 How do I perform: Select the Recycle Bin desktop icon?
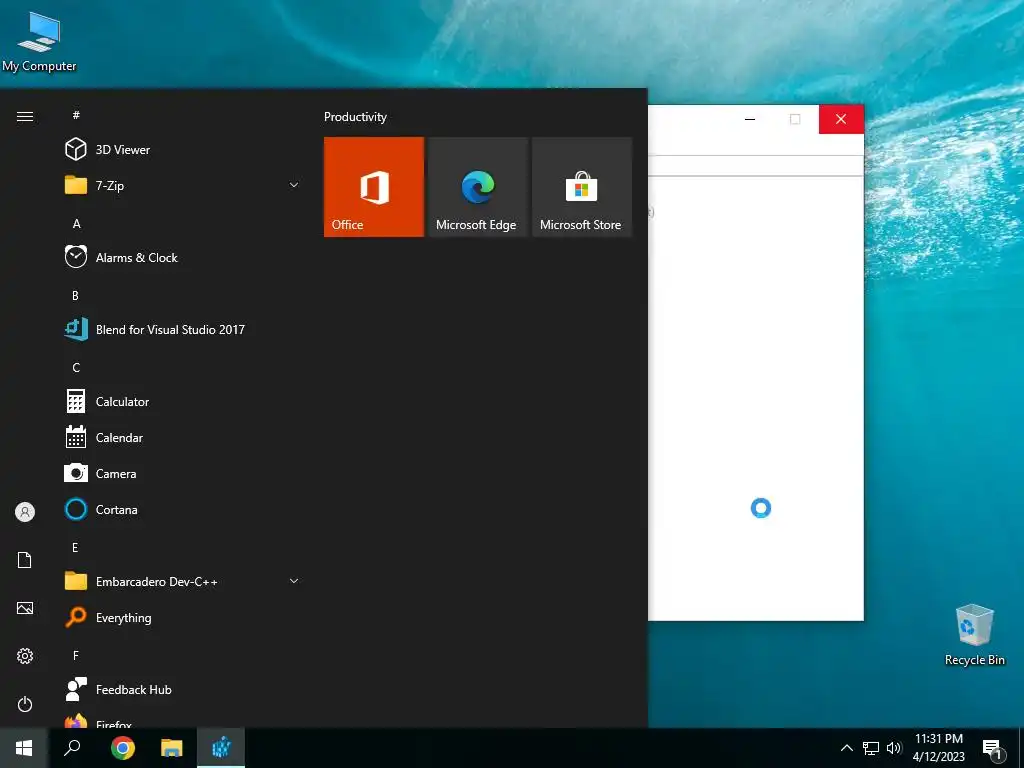click(x=974, y=635)
